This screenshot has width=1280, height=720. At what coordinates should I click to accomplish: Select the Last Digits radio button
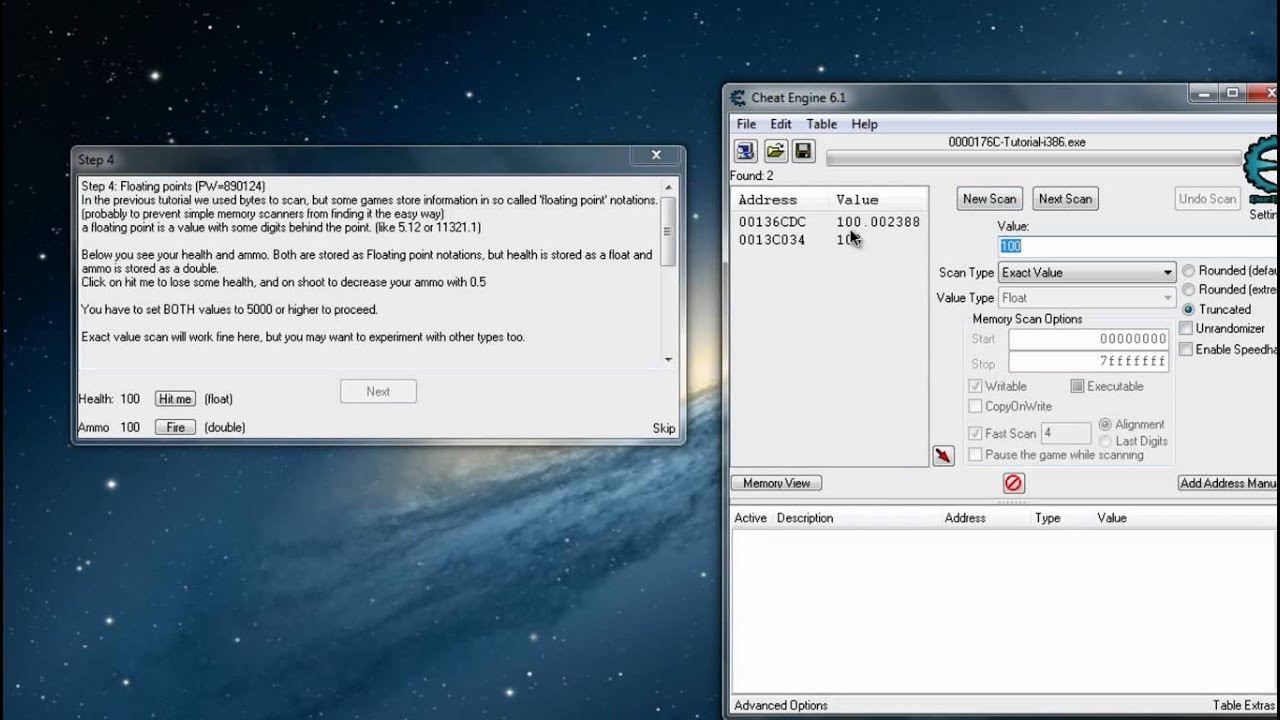pos(1105,441)
